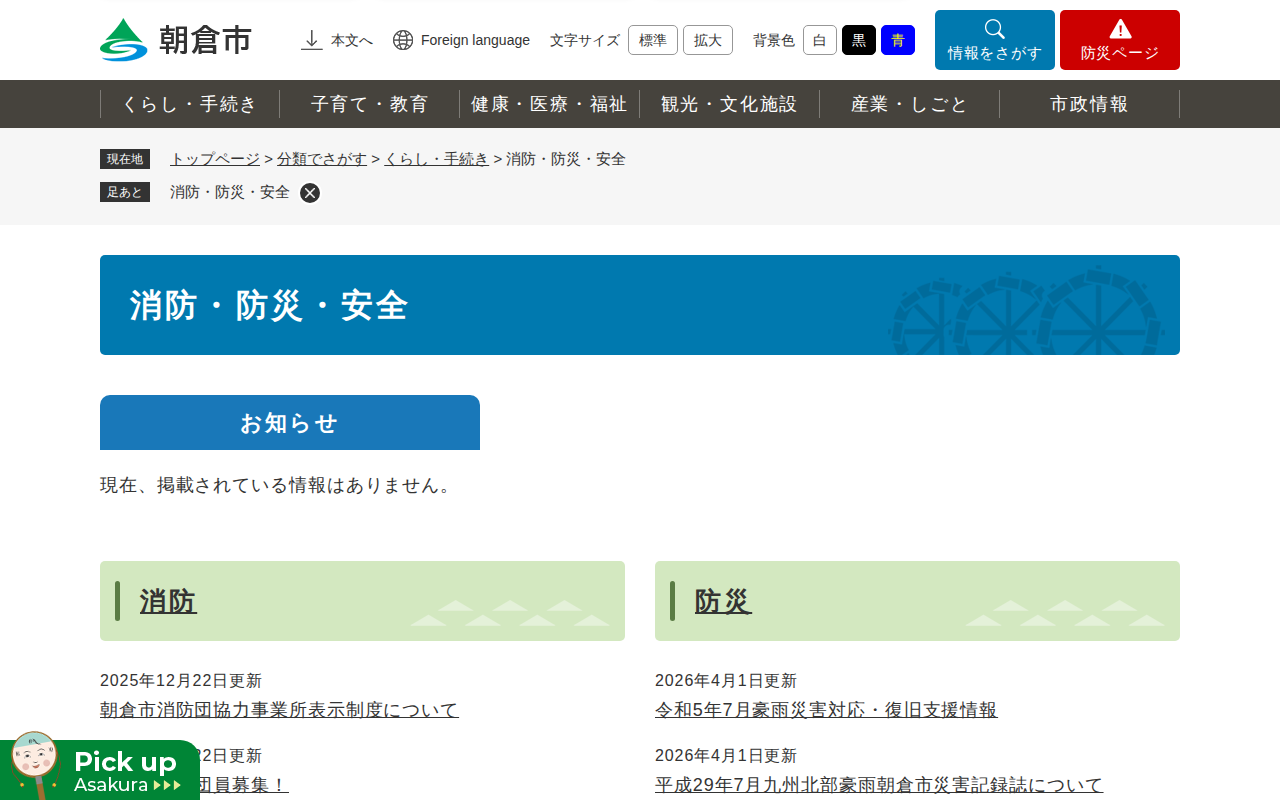Open くらし・手続き menu
Viewport: 1280px width, 800px height.
point(190,104)
